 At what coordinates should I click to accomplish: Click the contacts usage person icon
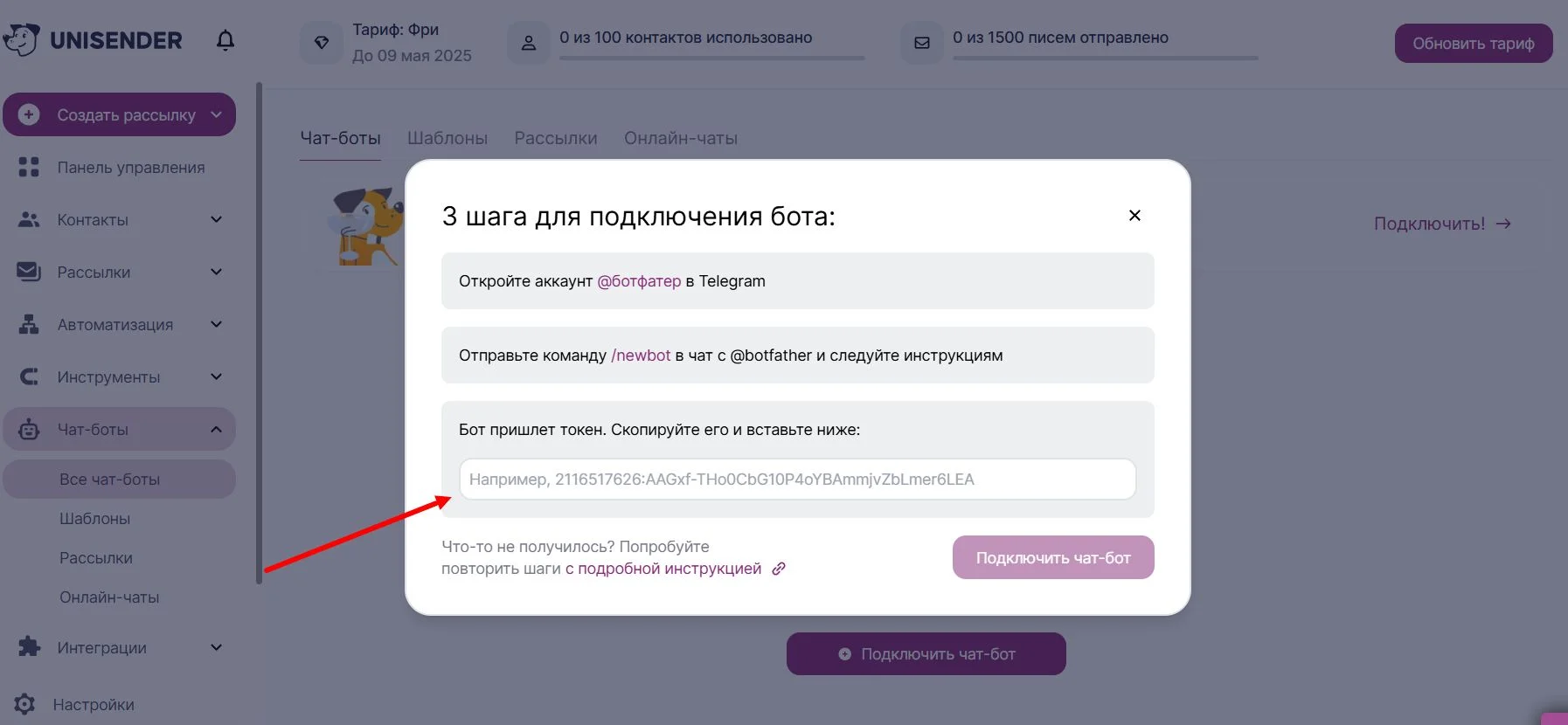529,43
